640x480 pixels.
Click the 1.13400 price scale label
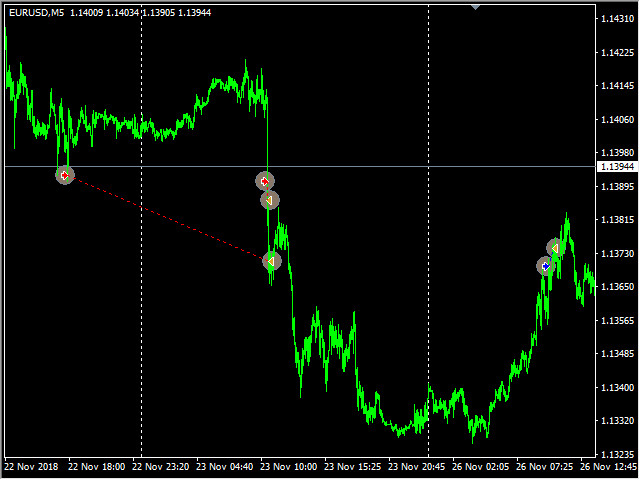618,387
